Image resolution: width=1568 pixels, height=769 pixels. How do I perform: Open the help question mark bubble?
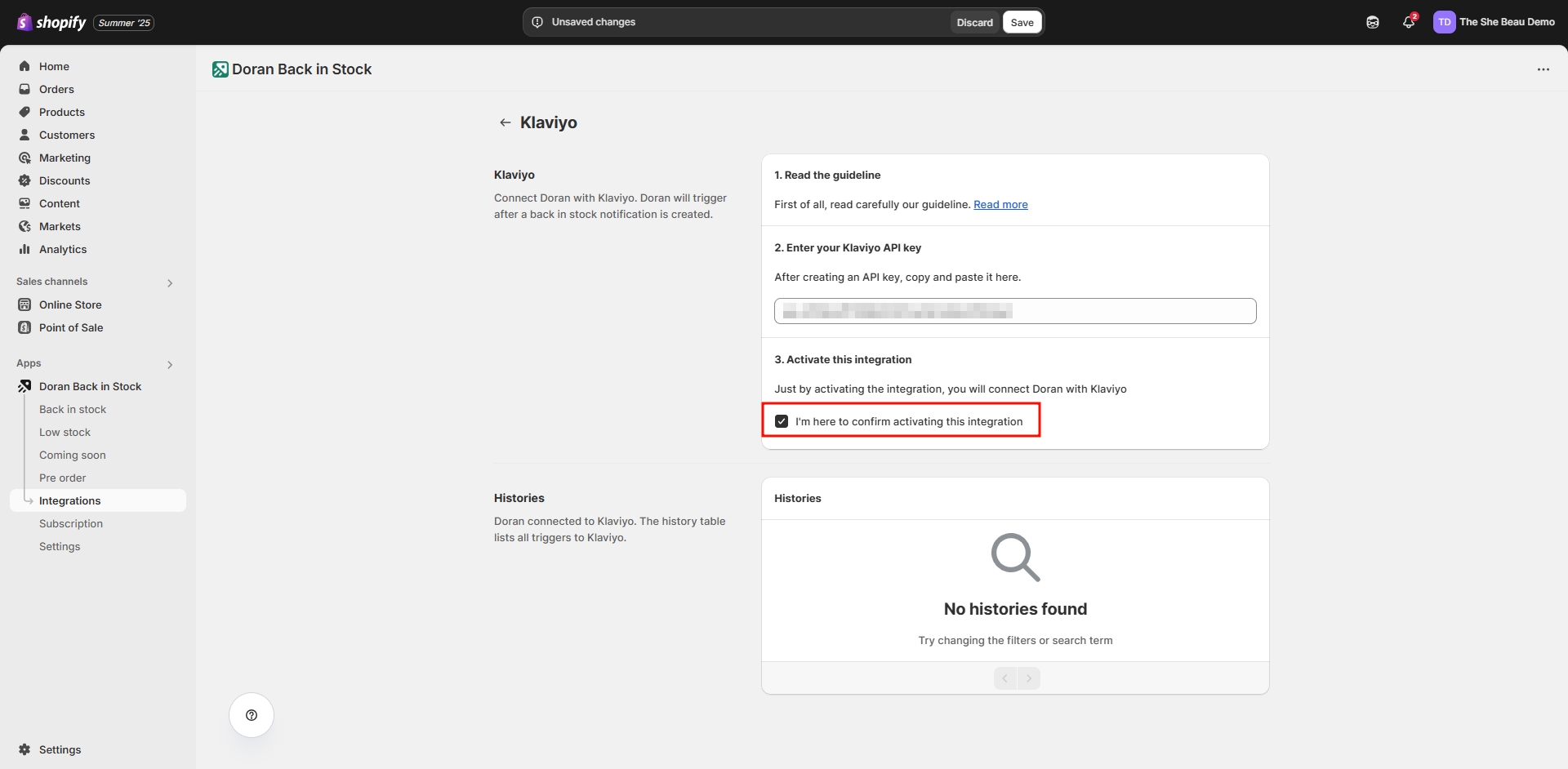pyautogui.click(x=252, y=715)
